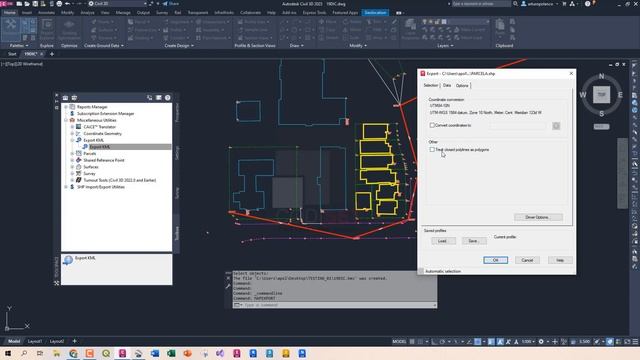This screenshot has height=360, width=640.
Task: Toggle the MODEL space button in the status bar
Action: (399, 342)
